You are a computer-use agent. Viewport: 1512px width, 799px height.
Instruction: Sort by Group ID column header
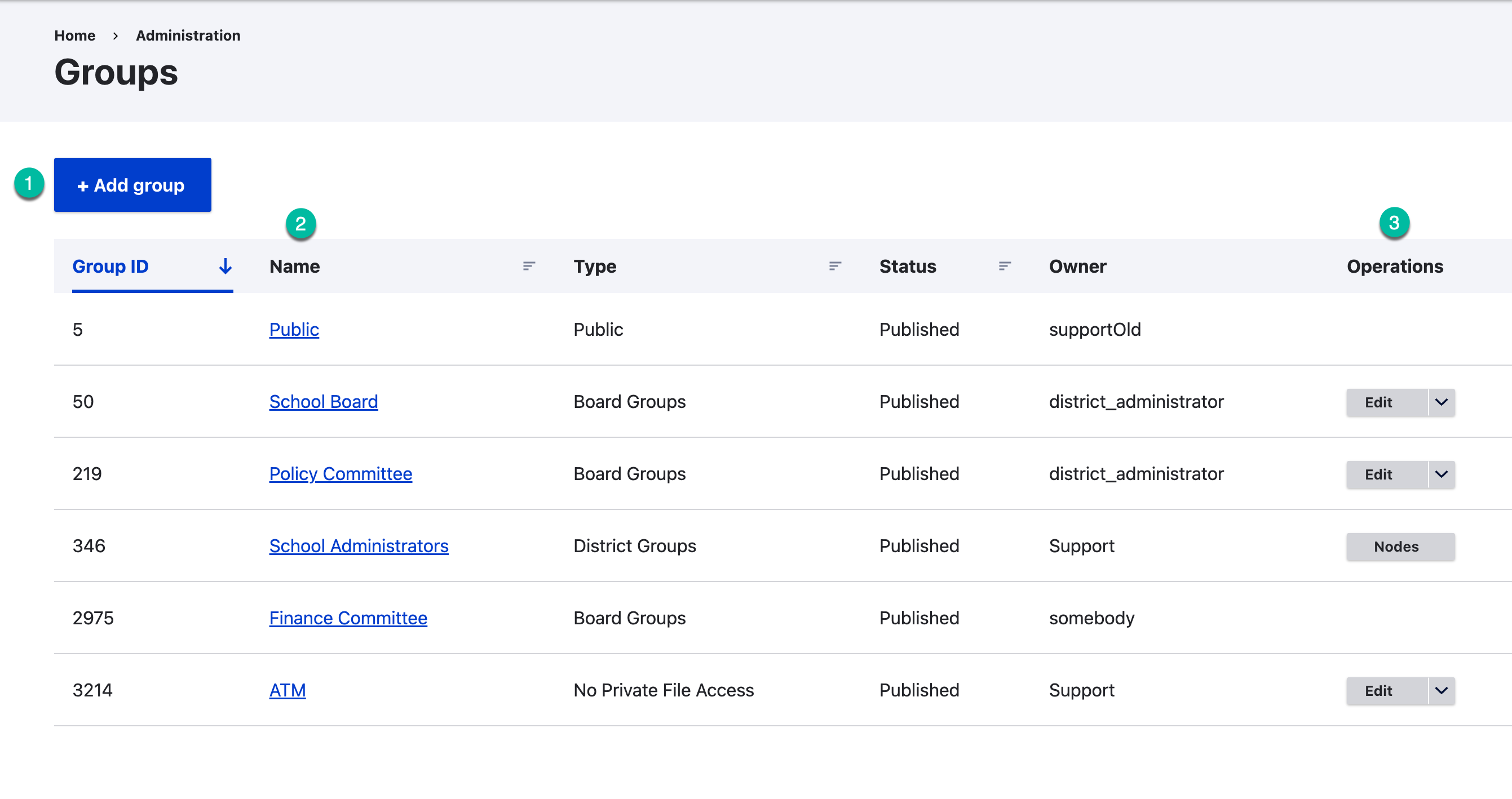click(x=110, y=267)
